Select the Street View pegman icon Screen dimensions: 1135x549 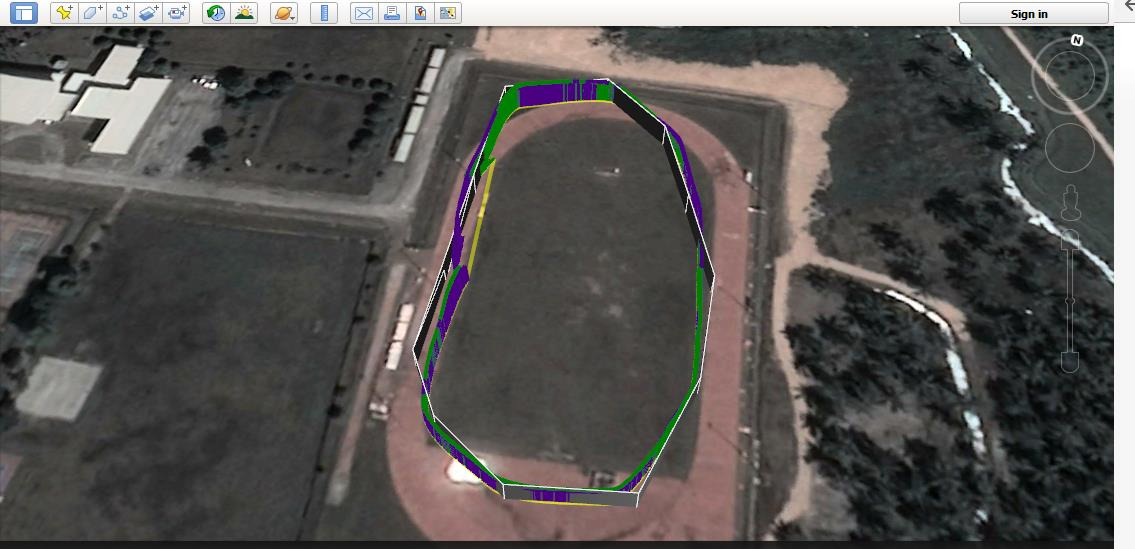pyautogui.click(x=1070, y=202)
